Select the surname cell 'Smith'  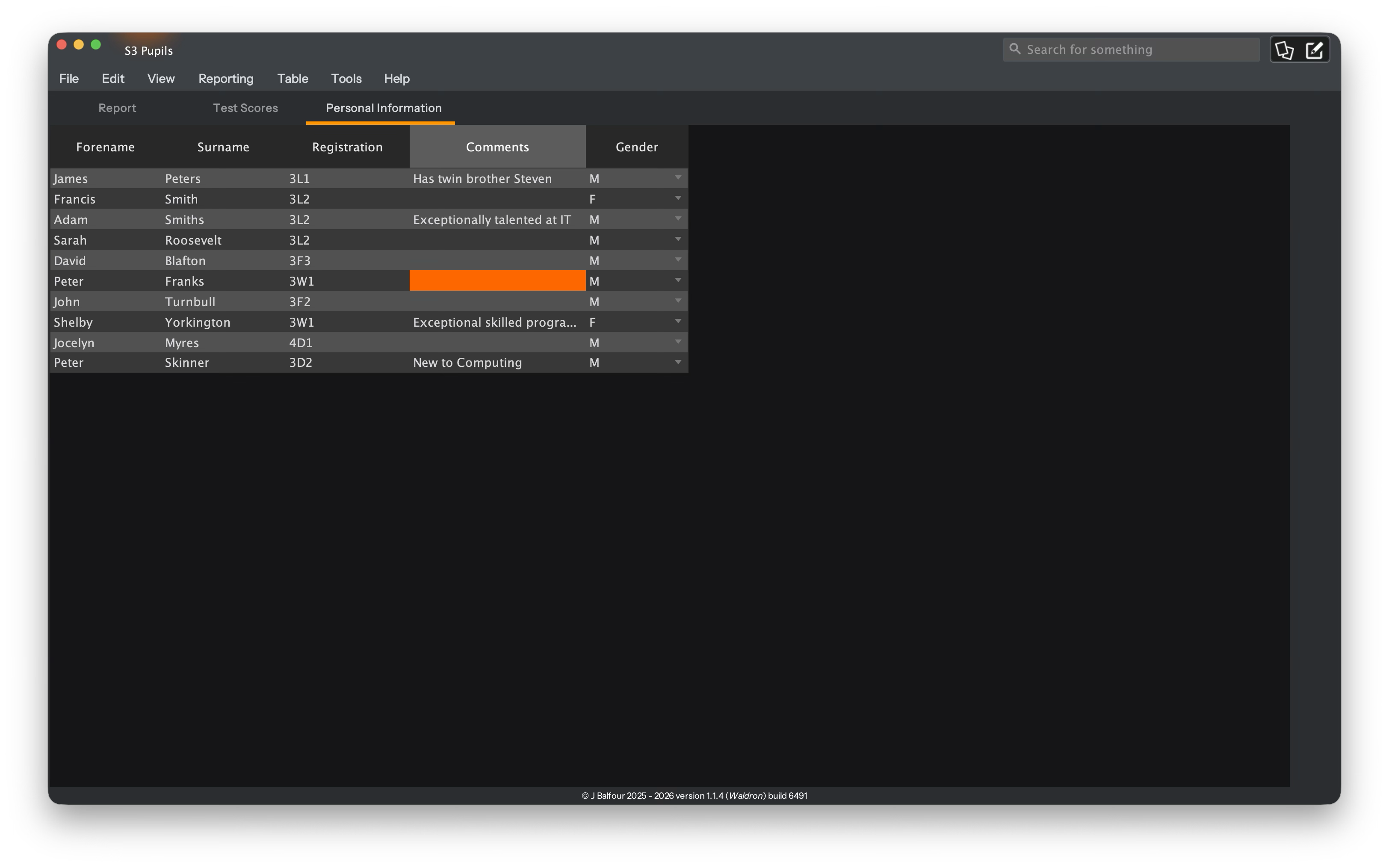(223, 199)
